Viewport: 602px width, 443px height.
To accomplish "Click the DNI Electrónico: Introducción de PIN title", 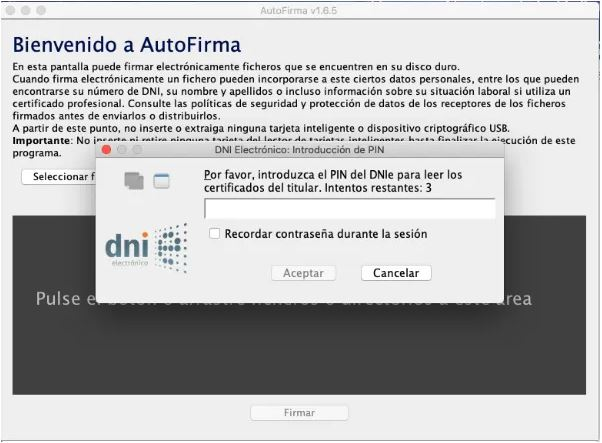I will coord(299,150).
